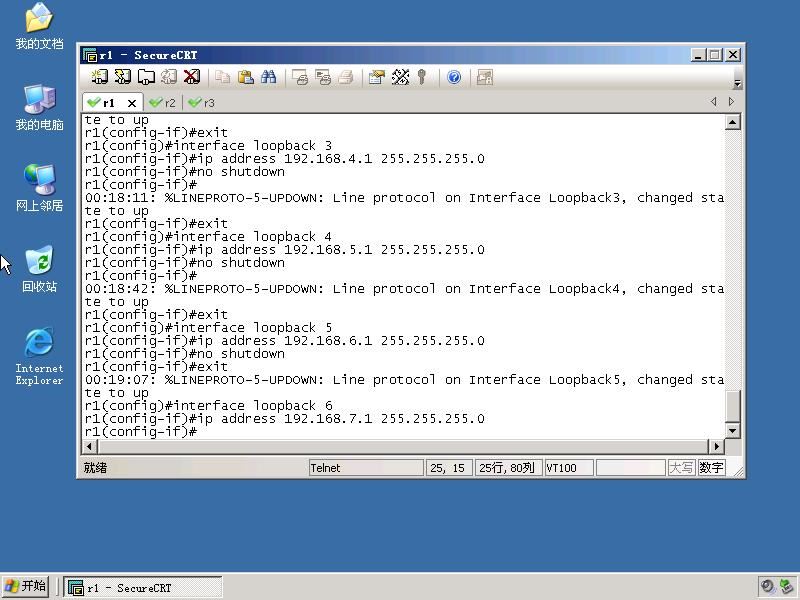This screenshot has width=800, height=600.
Task: Click the 开始 Start button
Action: coord(26,587)
